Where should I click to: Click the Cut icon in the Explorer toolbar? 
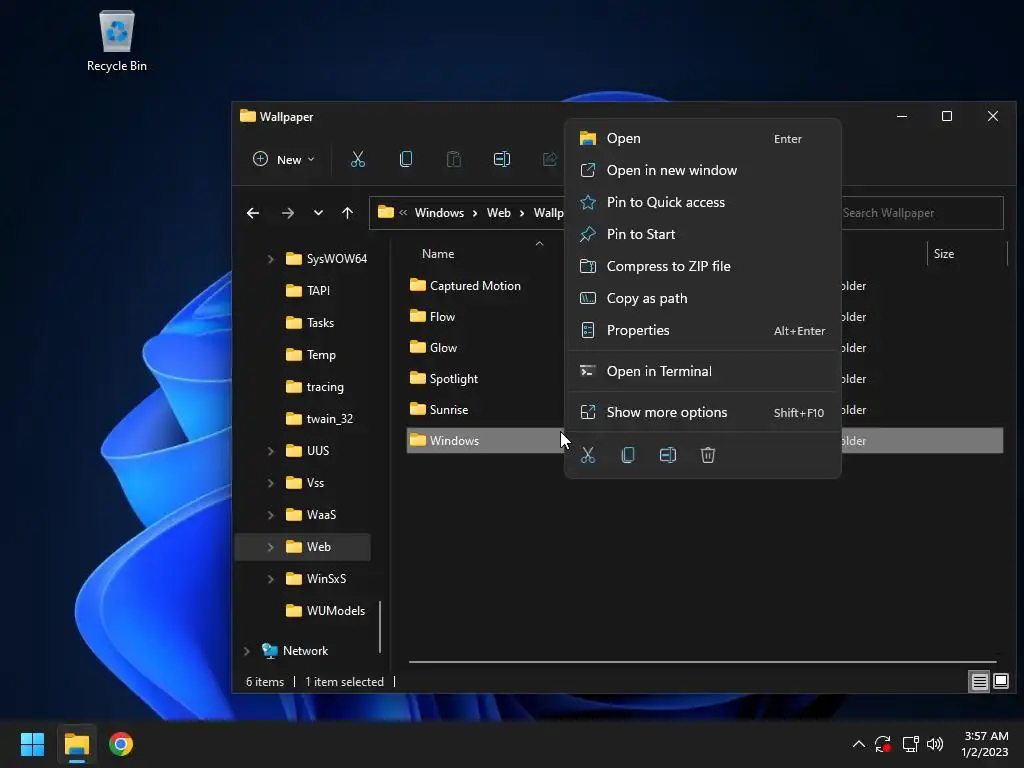click(358, 159)
